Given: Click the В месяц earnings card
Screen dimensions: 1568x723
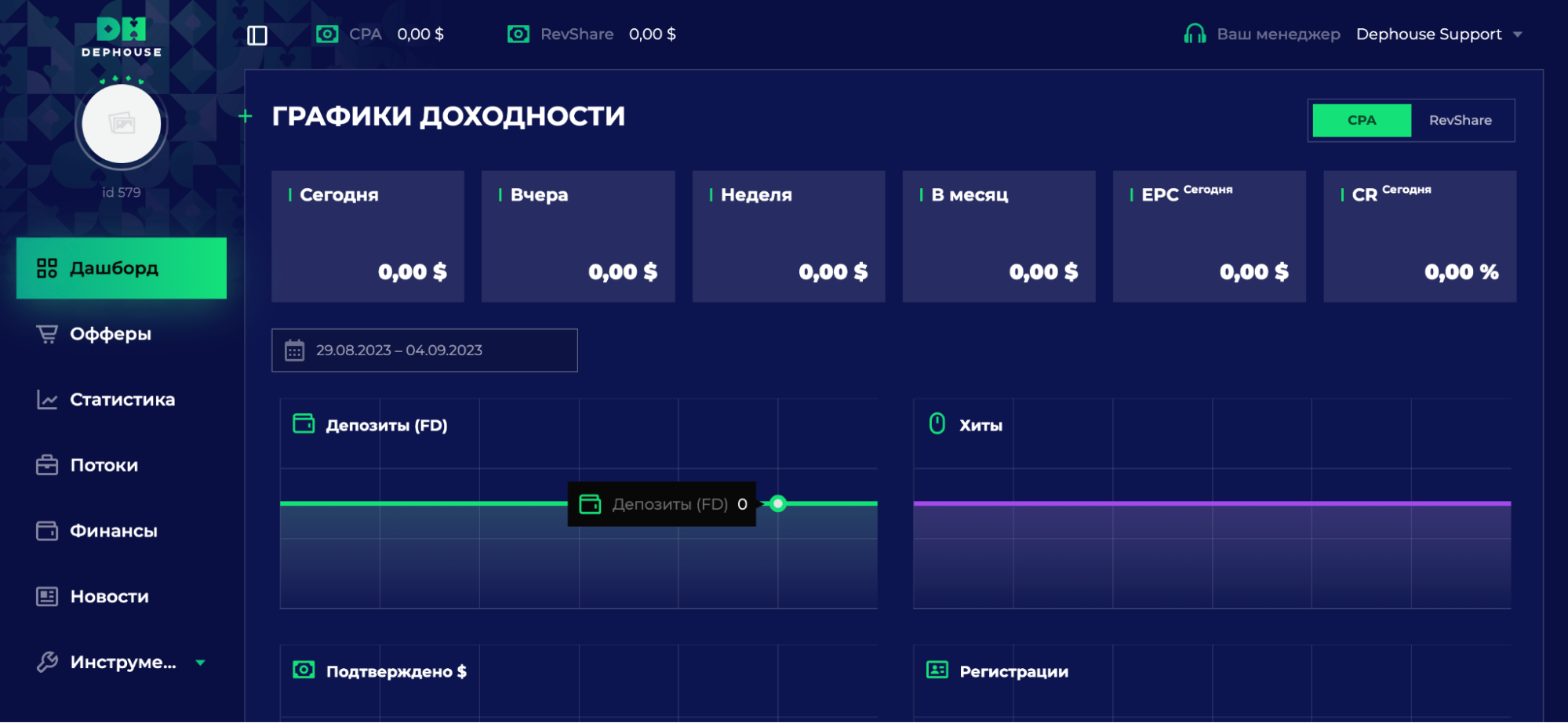Looking at the screenshot, I should pyautogui.click(x=999, y=236).
